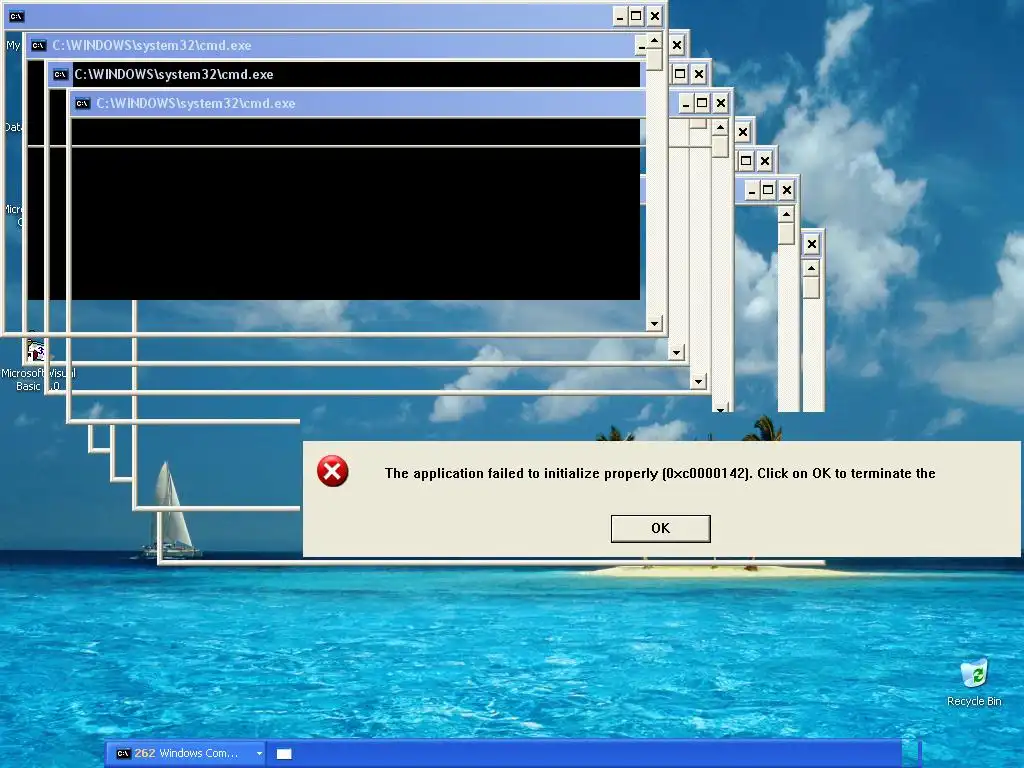Close the rightmost cascaded window
The image size is (1024, 768).
[812, 244]
